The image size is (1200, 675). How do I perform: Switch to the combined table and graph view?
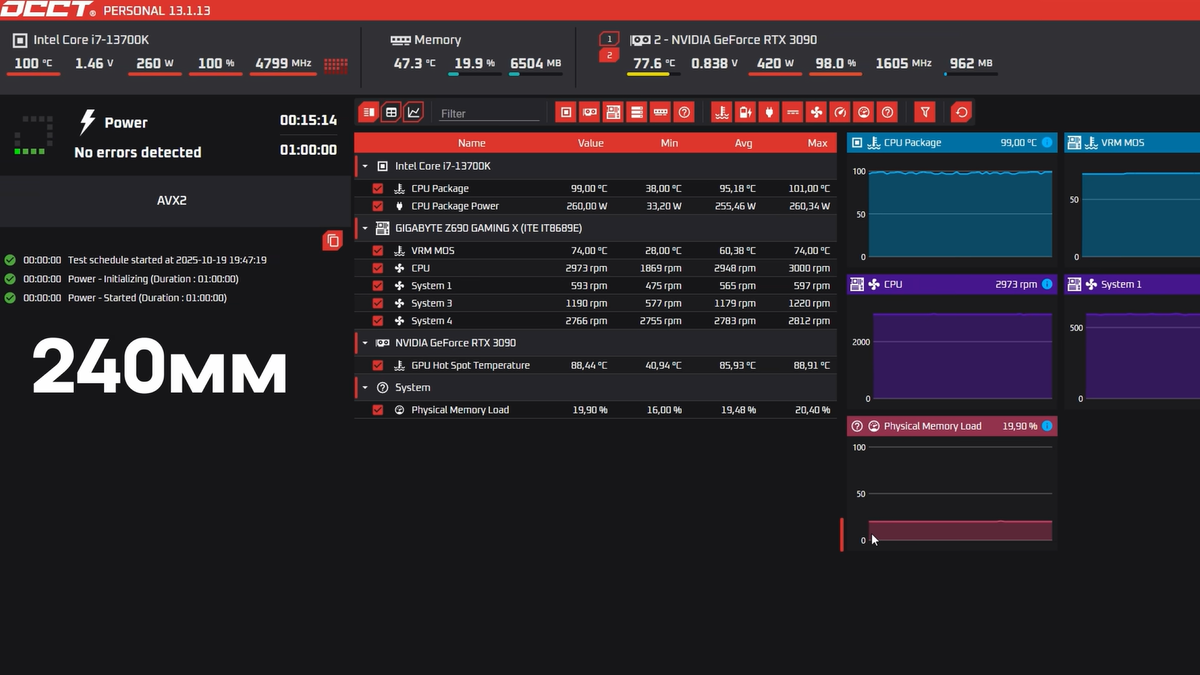369,112
